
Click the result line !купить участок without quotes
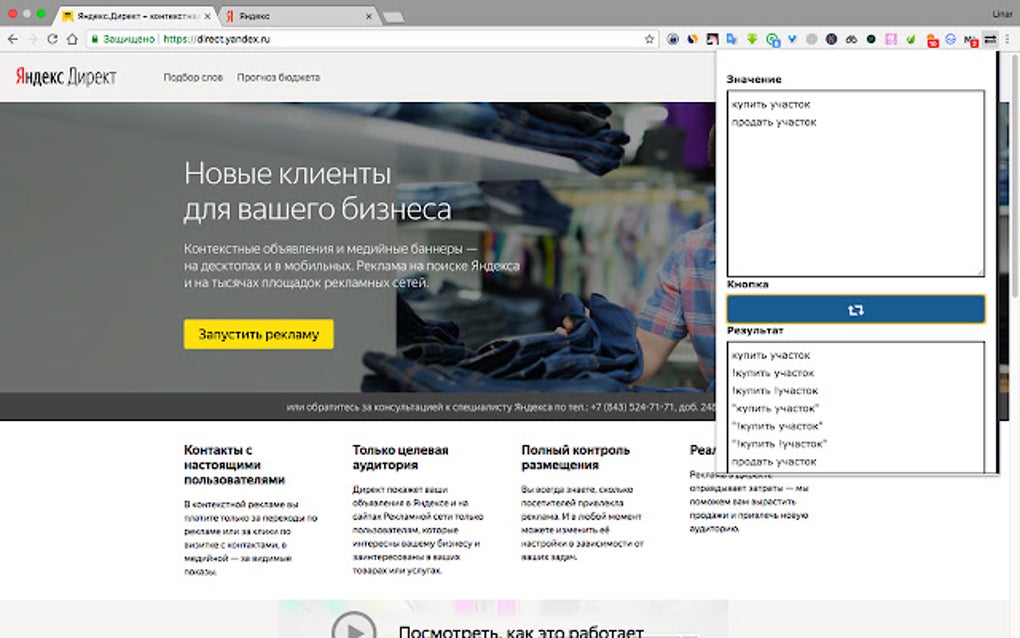pyautogui.click(x=773, y=373)
